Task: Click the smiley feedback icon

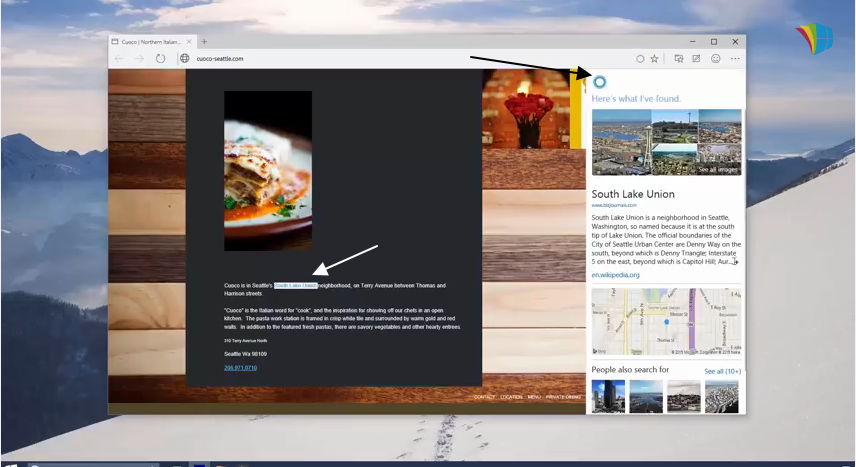Action: point(716,58)
